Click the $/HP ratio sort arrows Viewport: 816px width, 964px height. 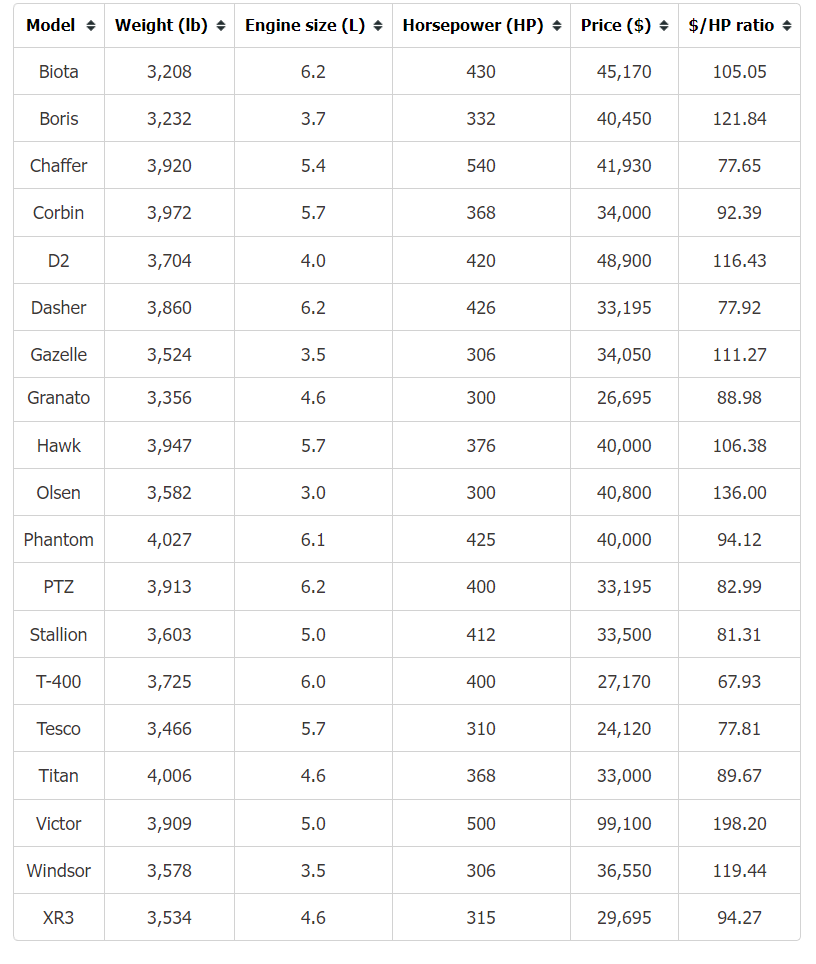787,26
